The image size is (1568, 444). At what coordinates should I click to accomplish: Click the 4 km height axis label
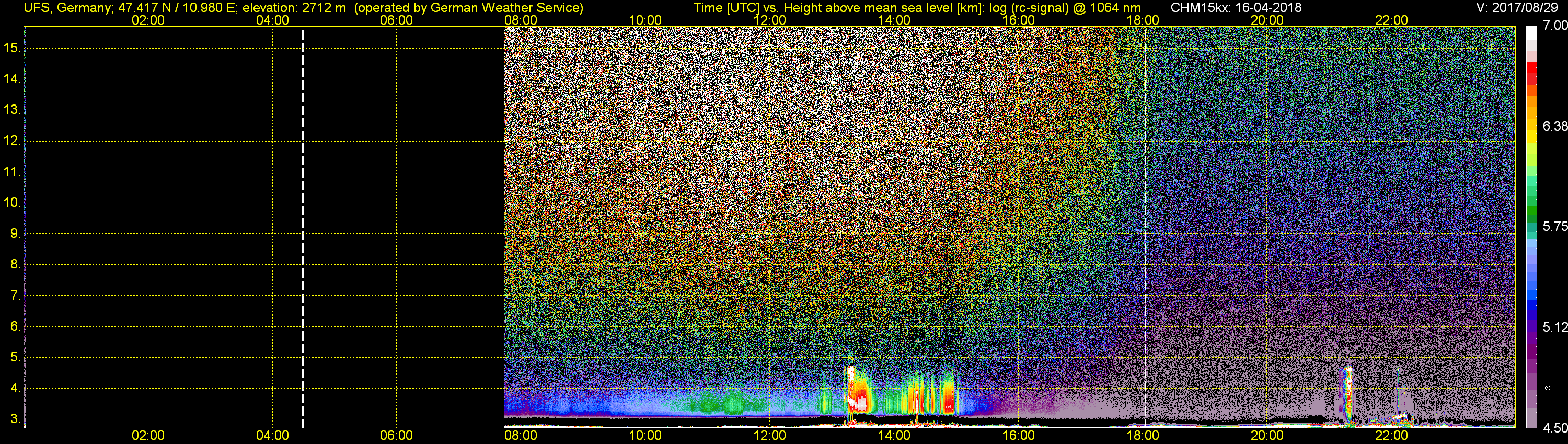(15, 388)
